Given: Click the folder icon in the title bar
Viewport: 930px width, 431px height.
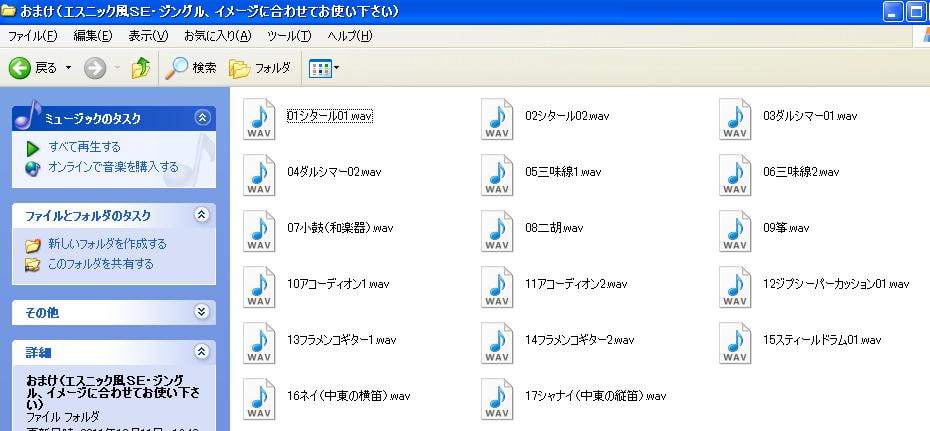Looking at the screenshot, I should (x=8, y=11).
